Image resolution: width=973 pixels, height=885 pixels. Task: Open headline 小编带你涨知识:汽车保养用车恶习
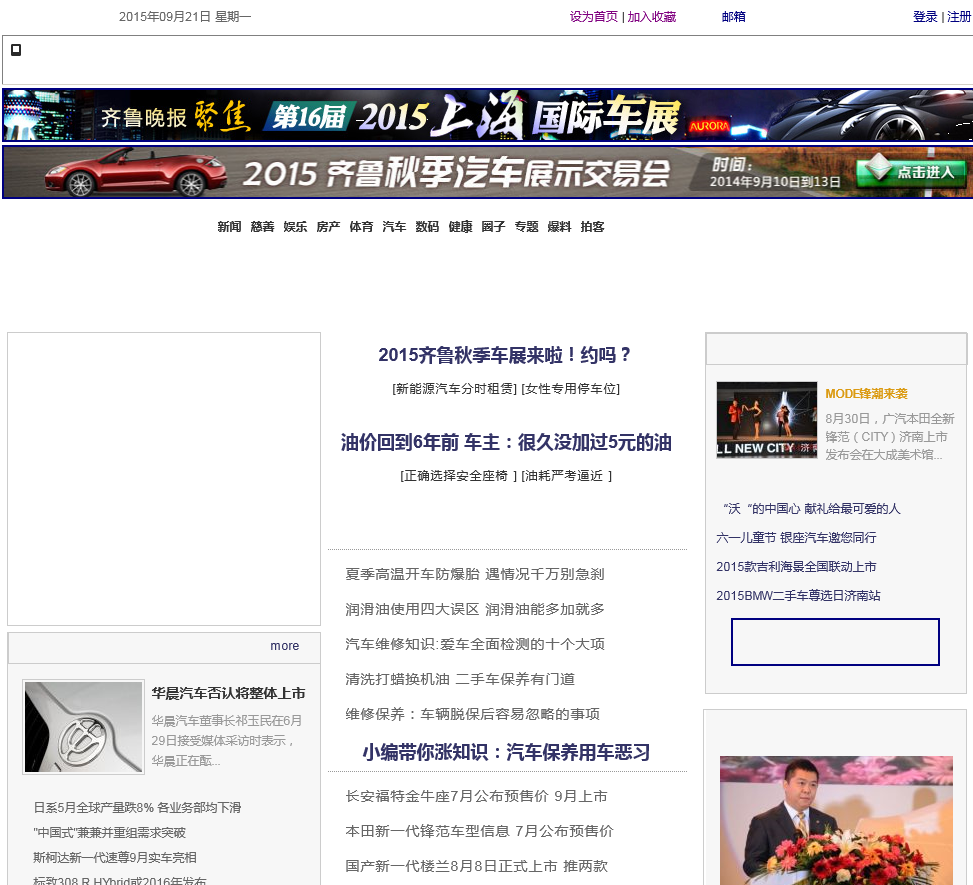coord(506,752)
